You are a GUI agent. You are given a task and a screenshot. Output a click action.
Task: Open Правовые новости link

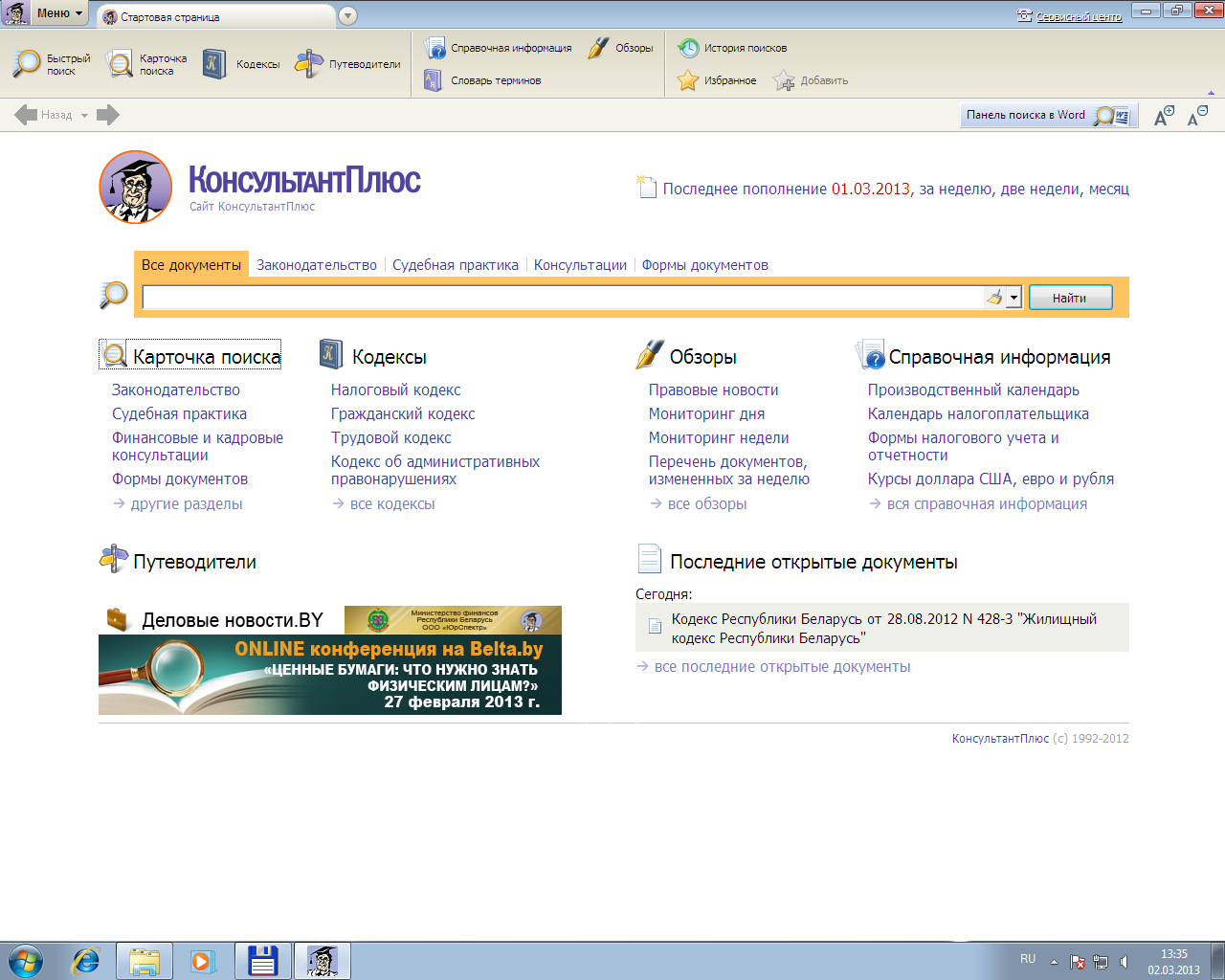click(x=713, y=390)
